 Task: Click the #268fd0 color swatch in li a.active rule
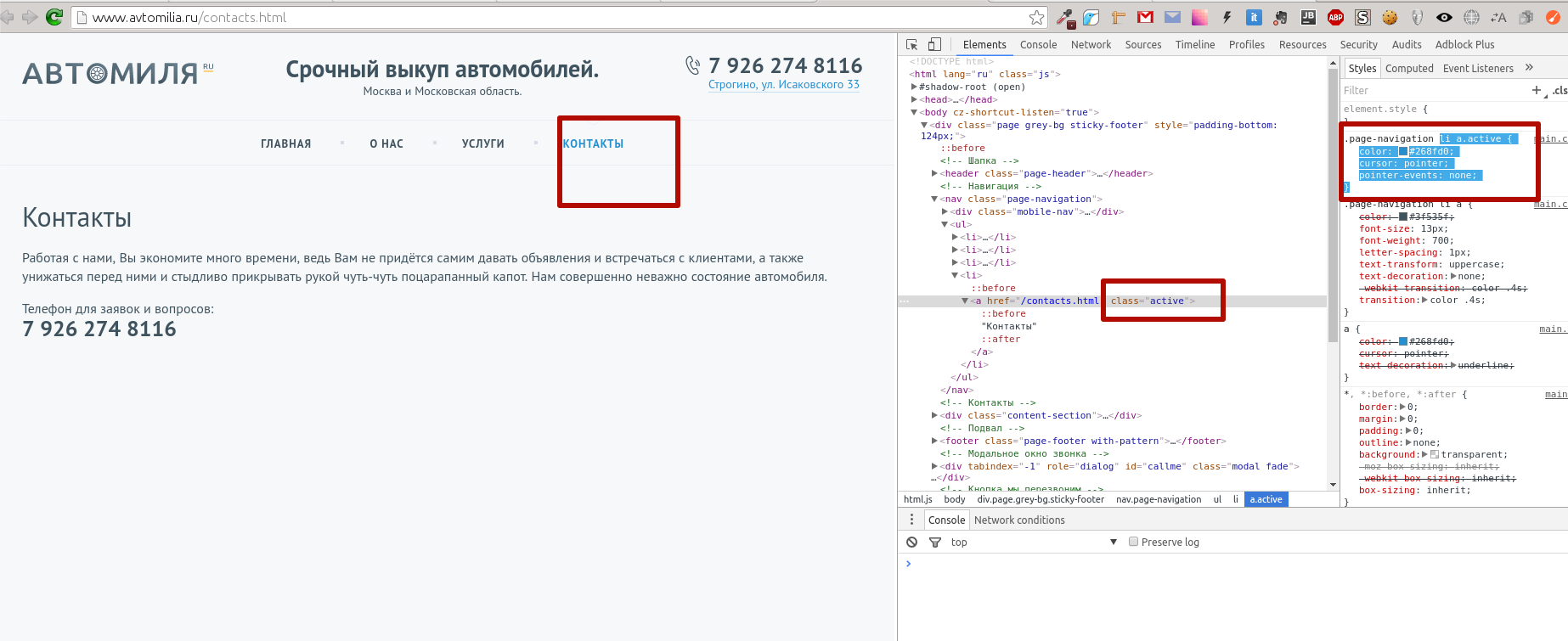(x=1403, y=152)
